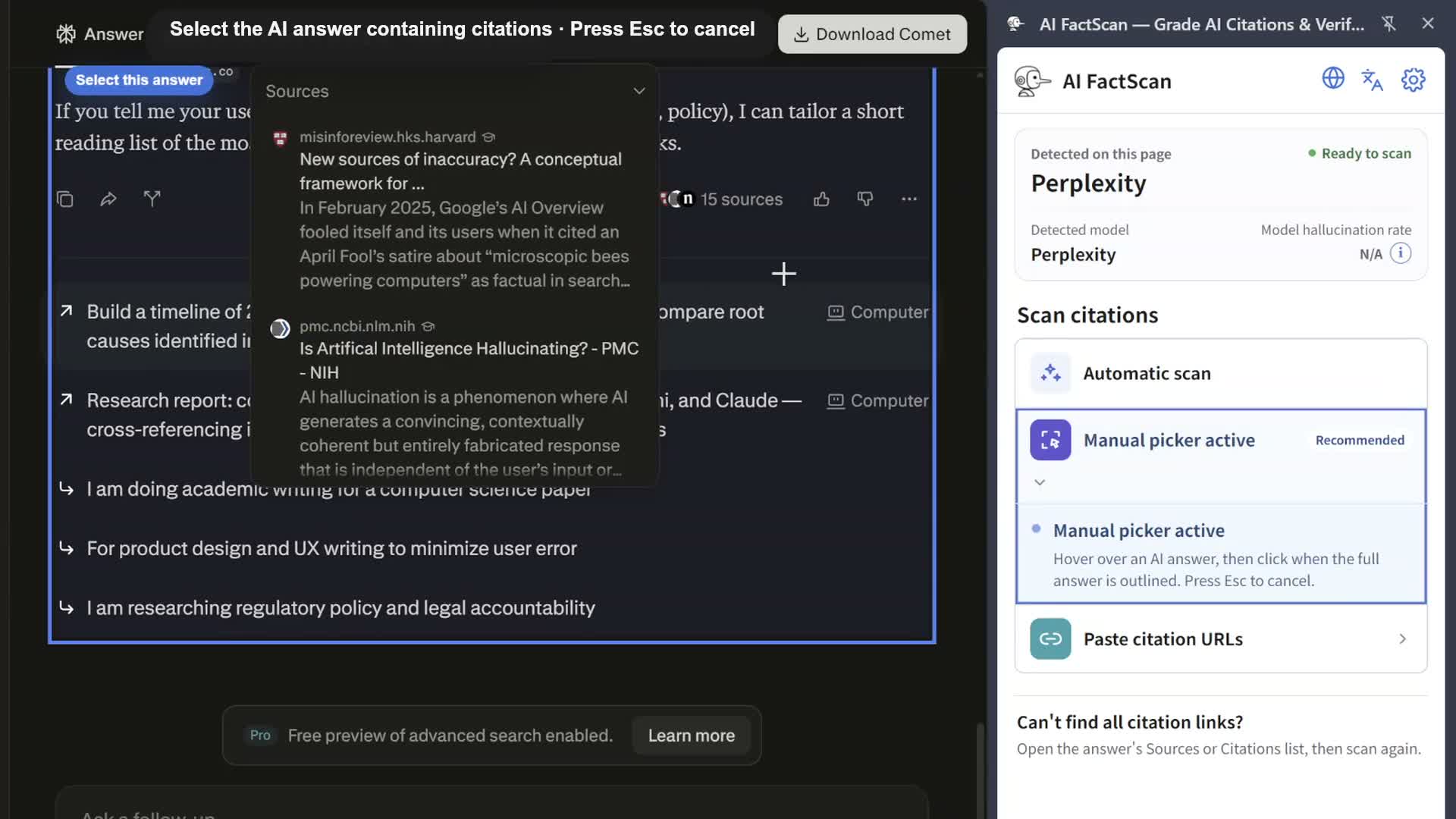Pin the AI FactScan side panel
Image resolution: width=1456 pixels, height=819 pixels.
point(1389,24)
